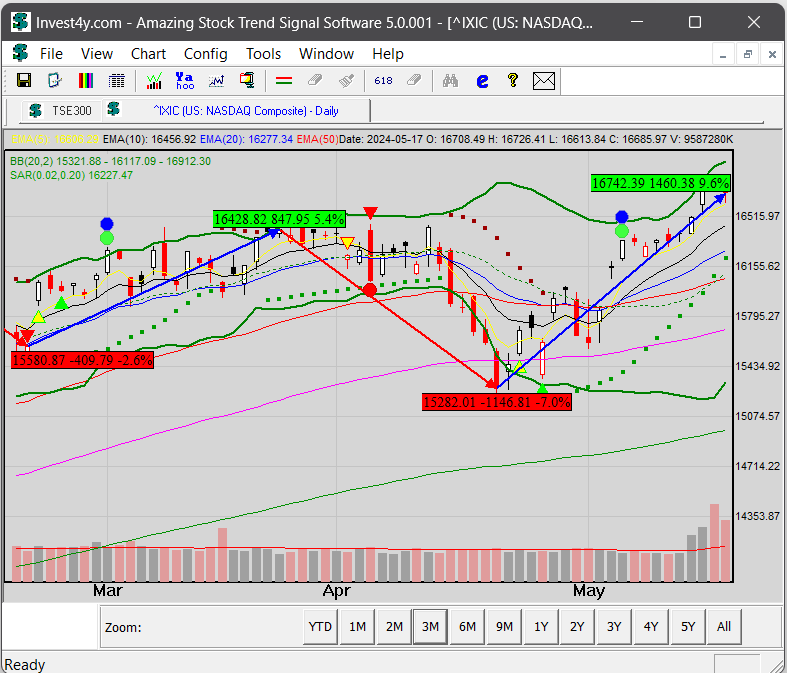The height and width of the screenshot is (673, 787).
Task: Click the data table grid icon
Action: click(x=117, y=81)
